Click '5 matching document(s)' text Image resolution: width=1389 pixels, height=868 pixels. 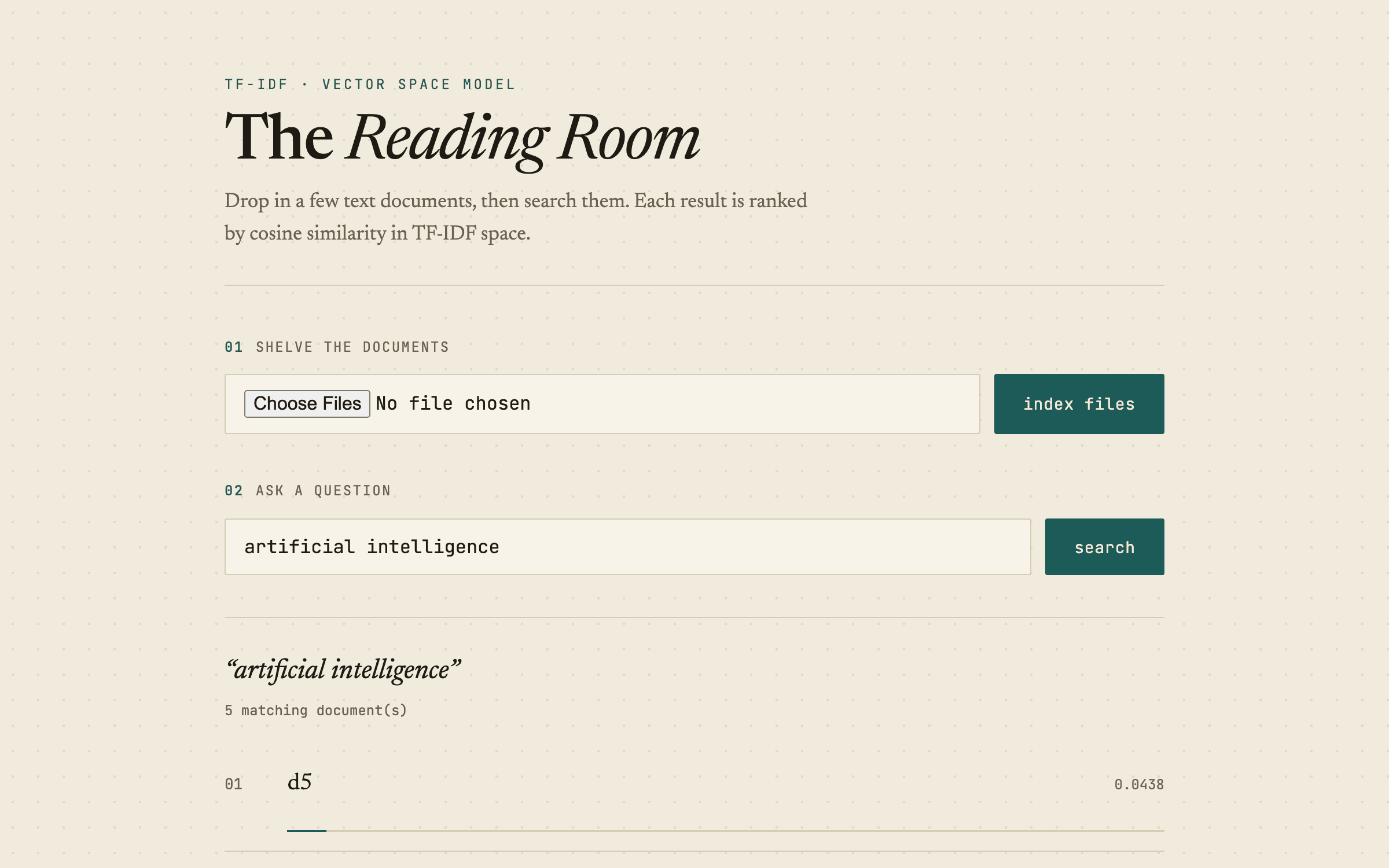coord(316,710)
